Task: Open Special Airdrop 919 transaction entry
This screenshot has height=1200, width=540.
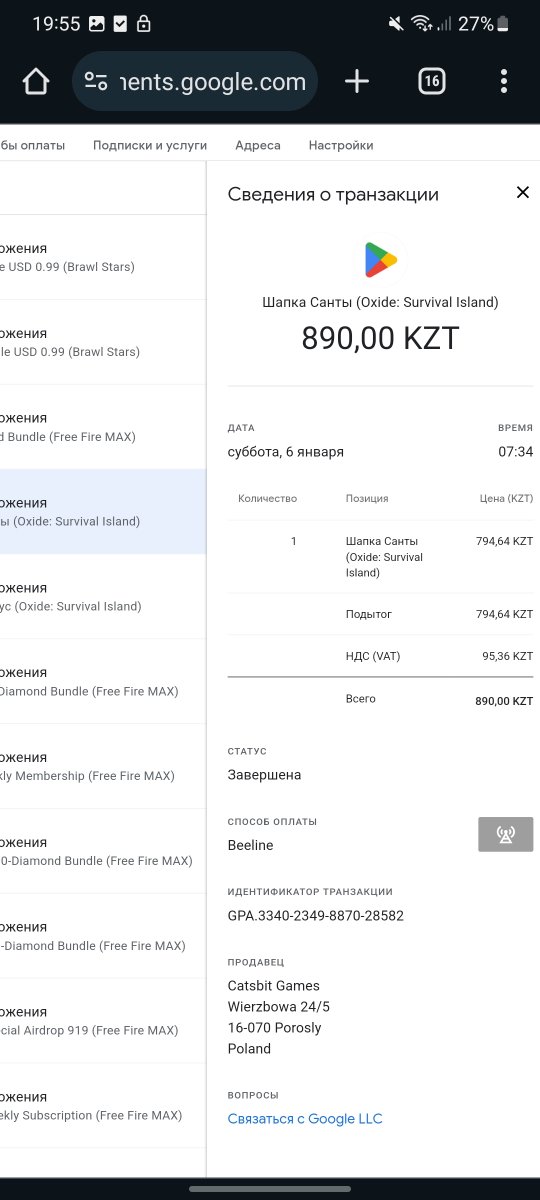Action: click(x=103, y=1020)
